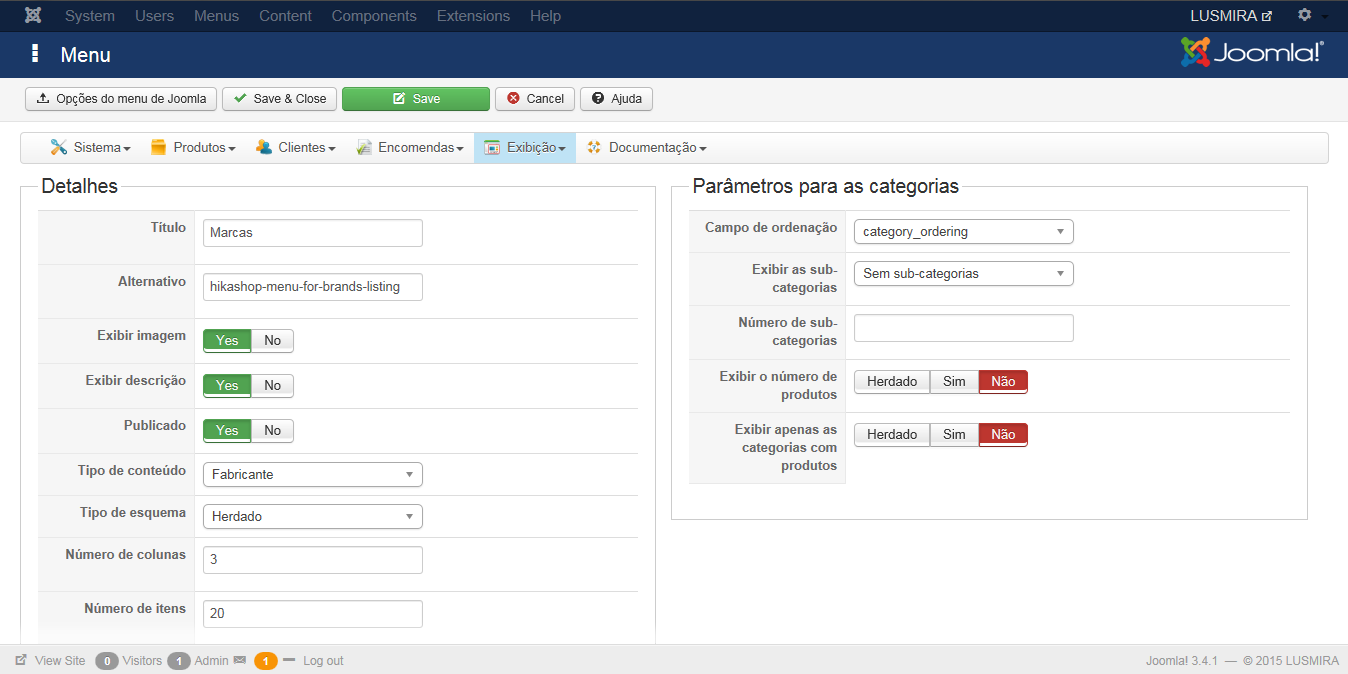
Task: Click the Produtos box icon
Action: [158, 147]
